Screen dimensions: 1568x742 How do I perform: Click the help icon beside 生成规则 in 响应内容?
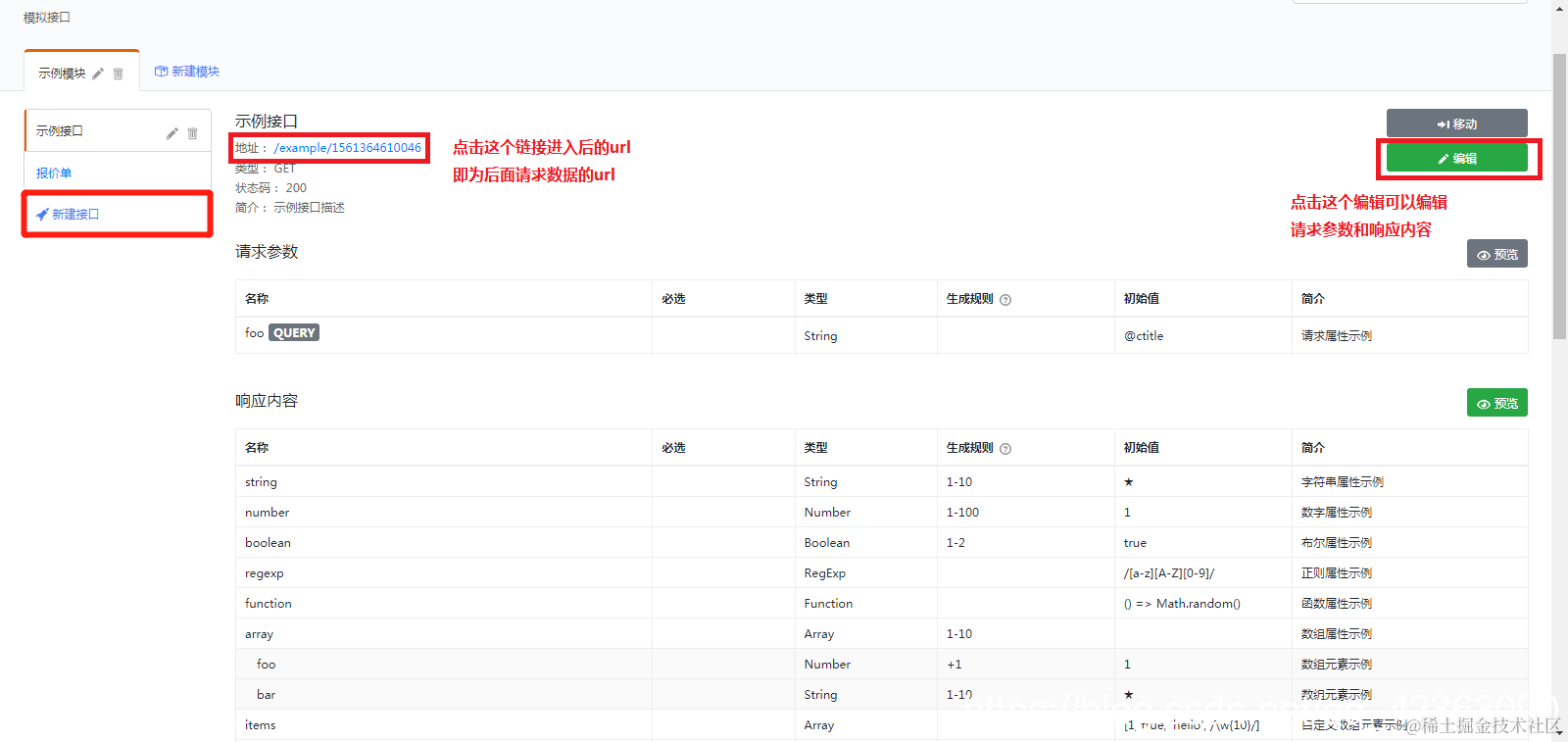[x=1005, y=449]
